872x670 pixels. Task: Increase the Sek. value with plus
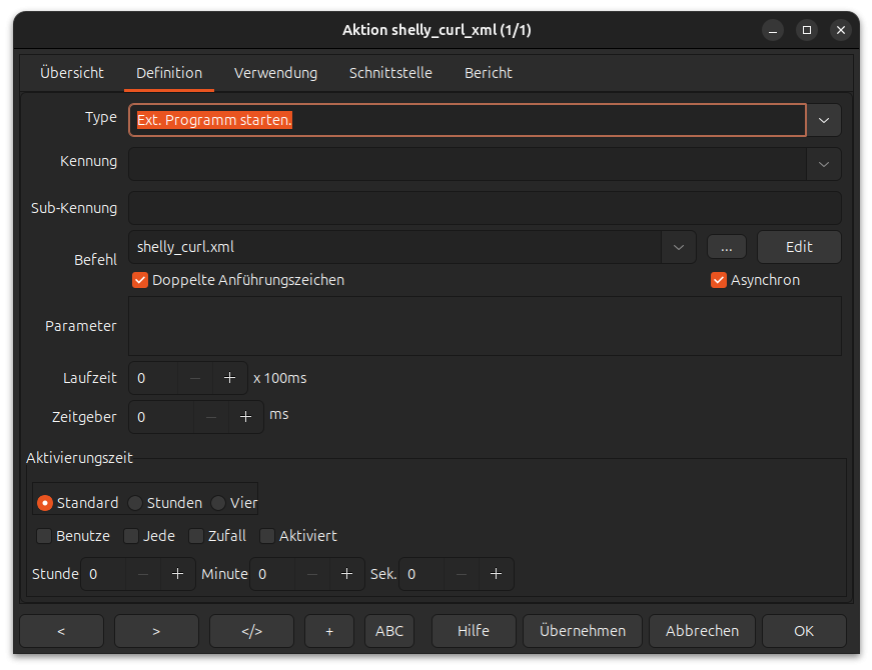coord(496,574)
